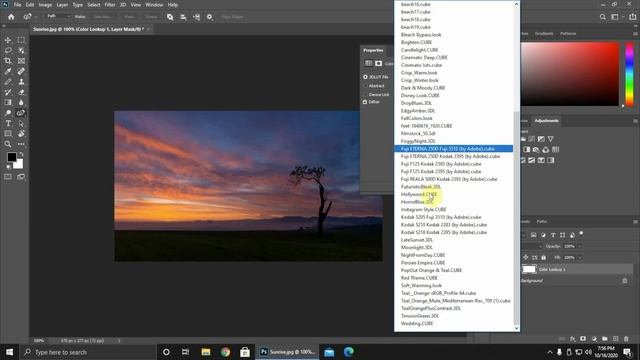Select the Freeform Pen tool
Screen dimensions: 640x360
(21, 113)
